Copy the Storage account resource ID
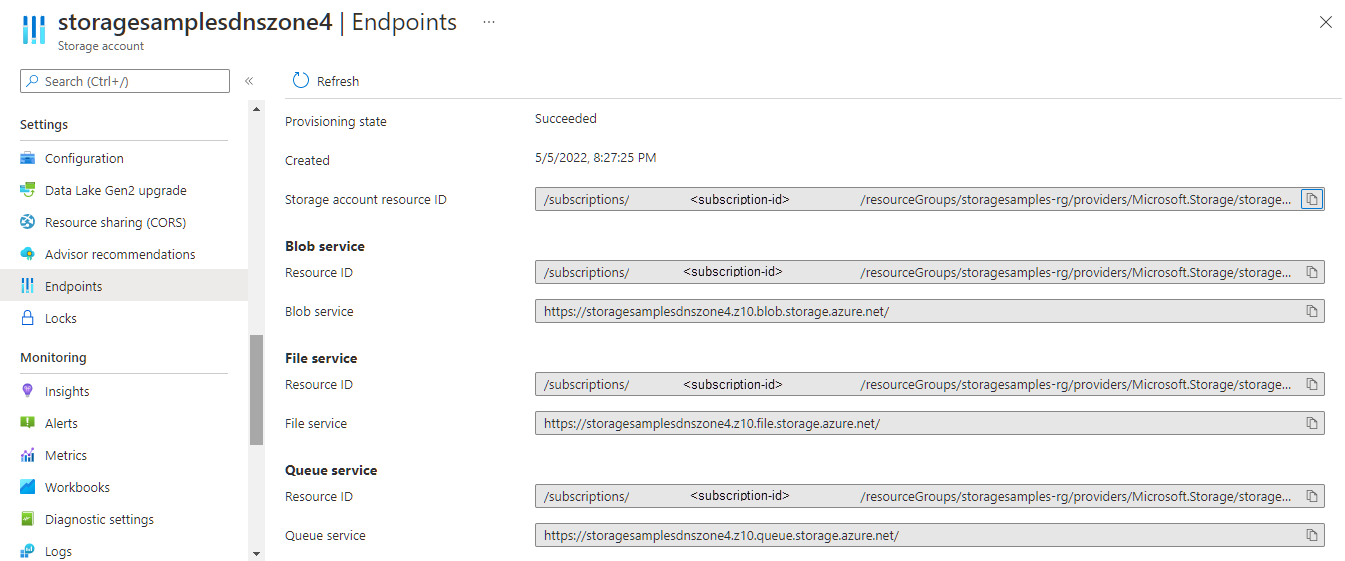 pos(1312,199)
